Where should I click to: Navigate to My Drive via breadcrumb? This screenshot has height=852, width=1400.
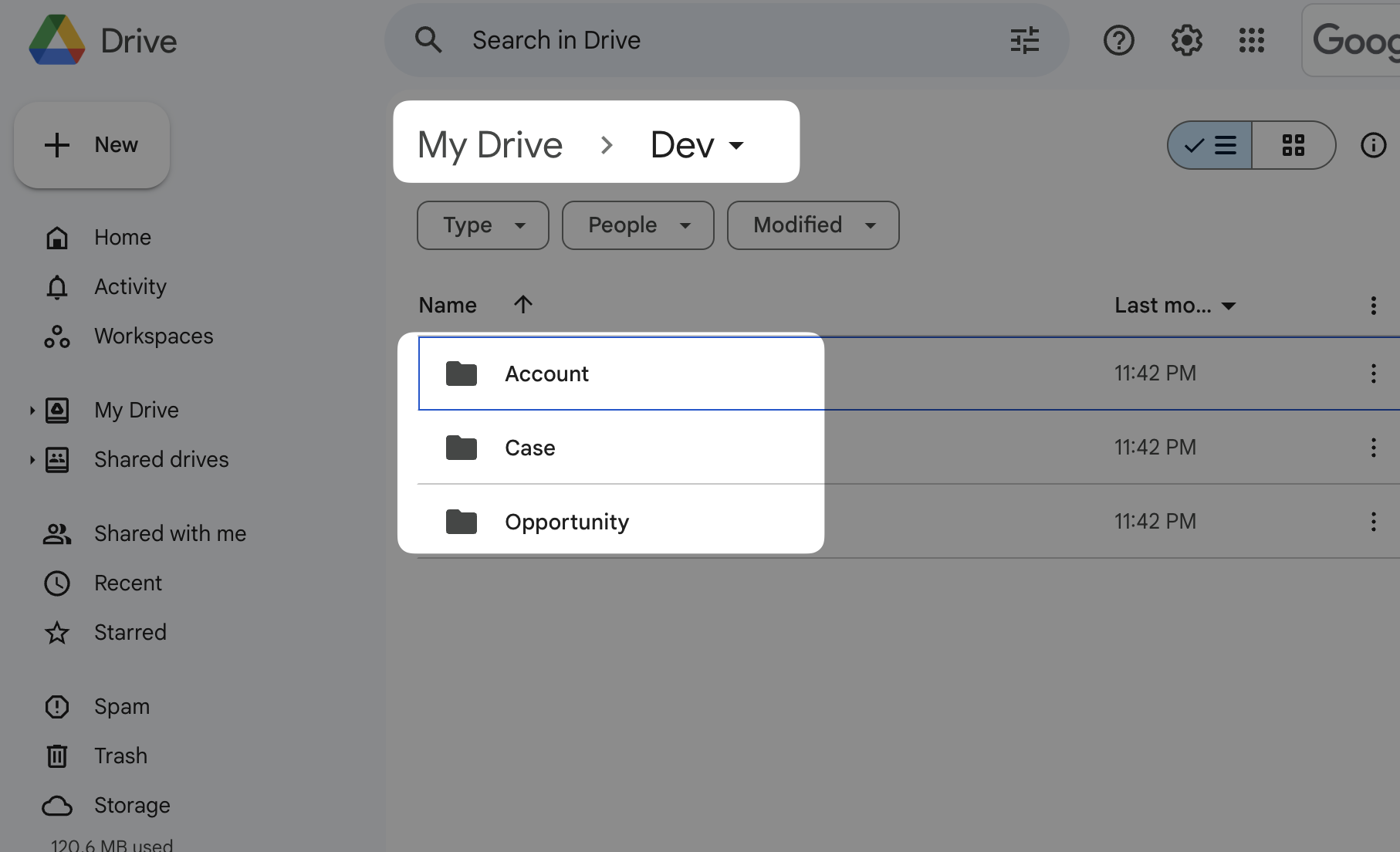(x=490, y=144)
